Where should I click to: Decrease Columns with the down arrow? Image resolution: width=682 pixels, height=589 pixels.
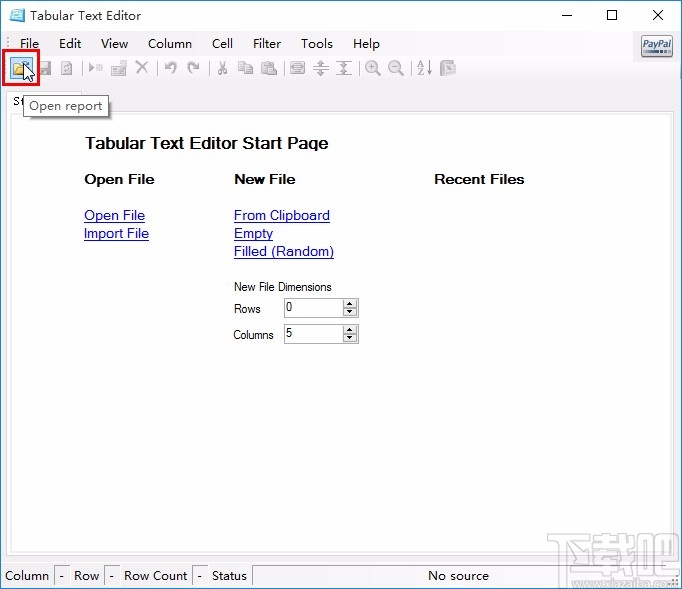click(350, 338)
